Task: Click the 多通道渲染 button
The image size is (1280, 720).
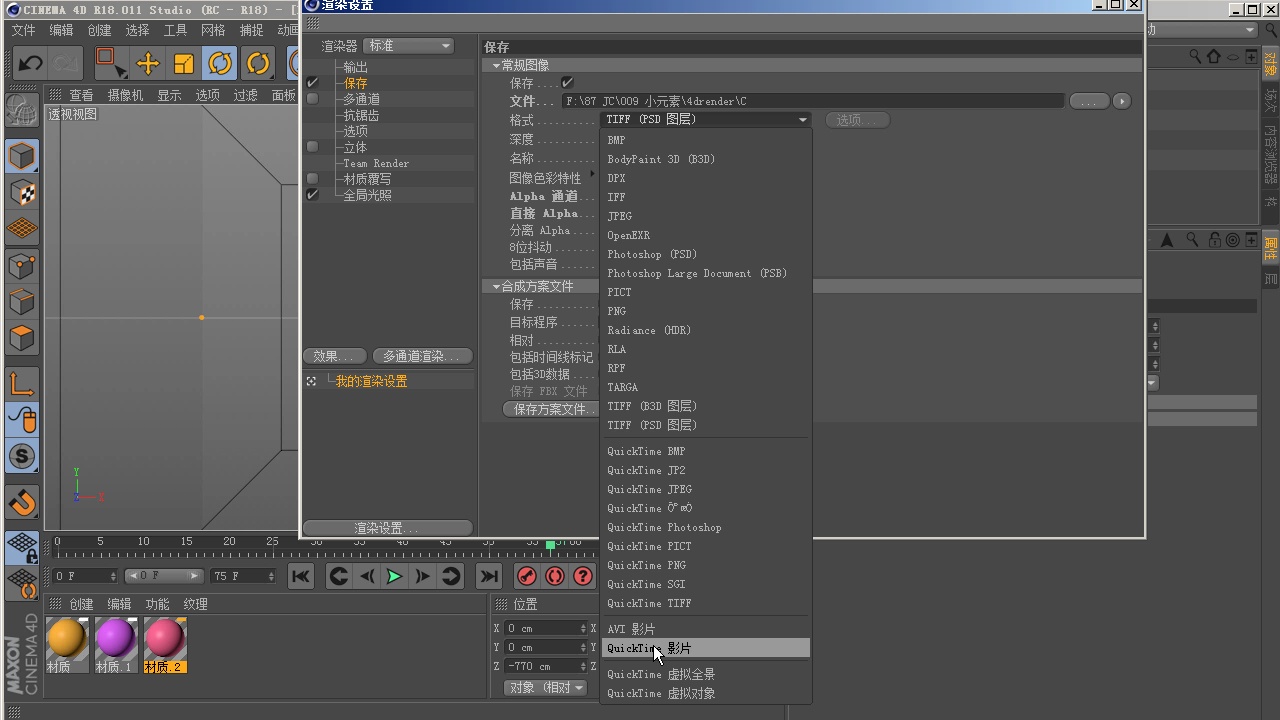Action: pos(422,356)
